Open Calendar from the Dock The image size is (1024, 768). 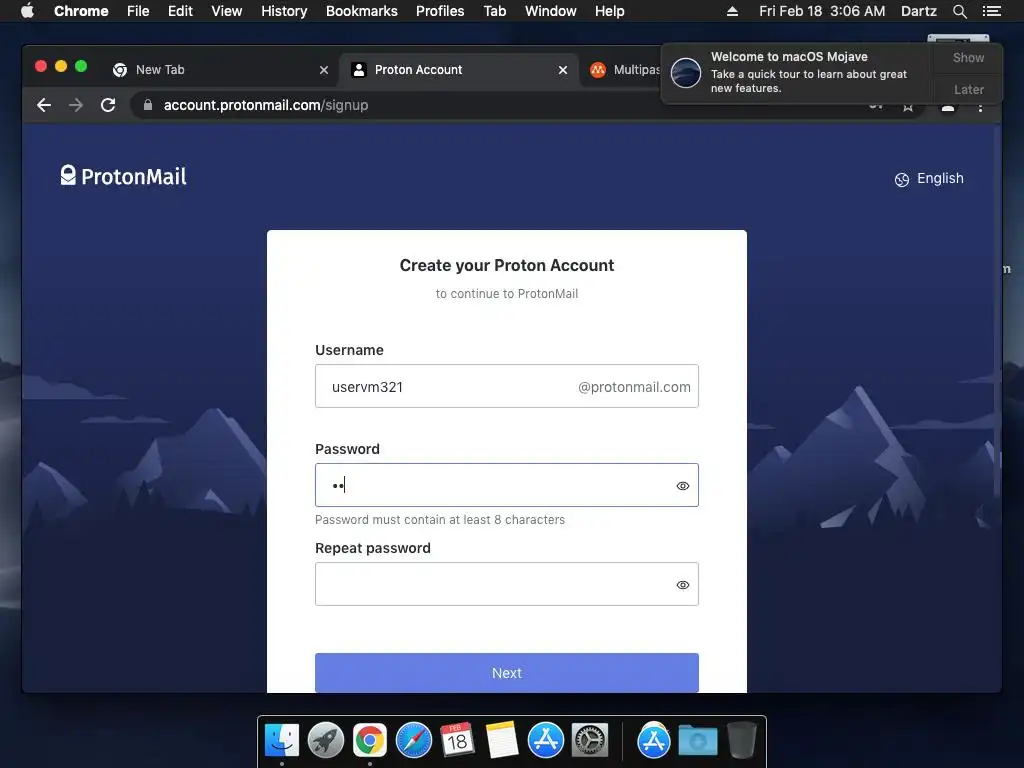coord(457,740)
